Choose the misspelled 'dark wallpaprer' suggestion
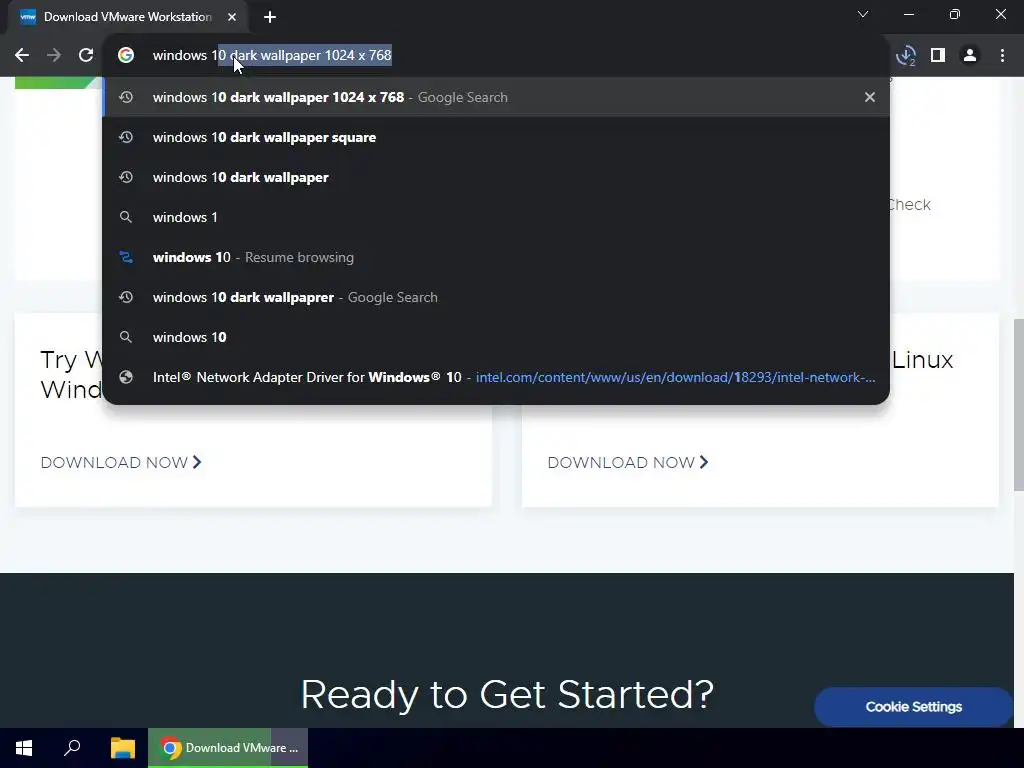The height and width of the screenshot is (768, 1024). coord(496,297)
